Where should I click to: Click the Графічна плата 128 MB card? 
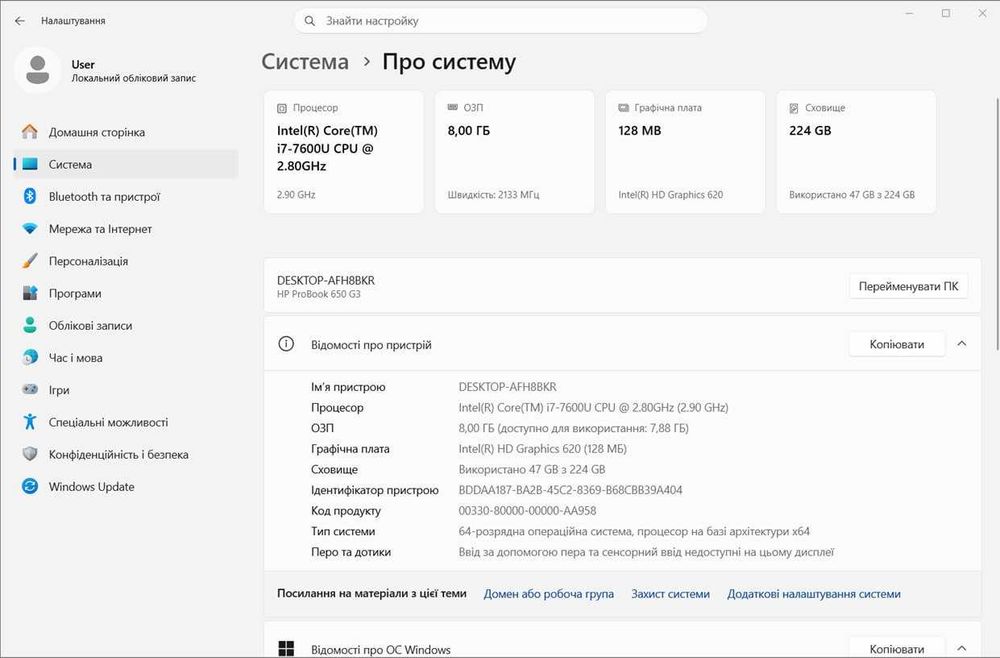pos(685,152)
